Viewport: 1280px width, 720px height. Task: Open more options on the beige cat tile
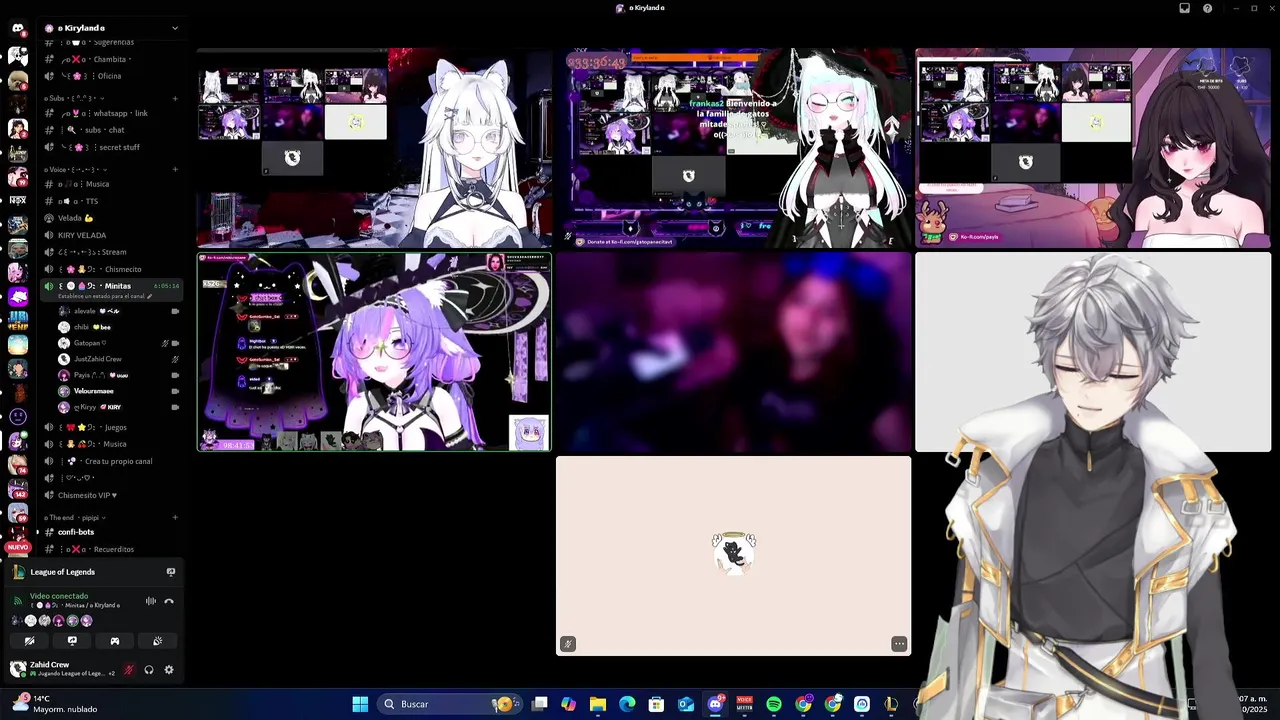tap(899, 644)
